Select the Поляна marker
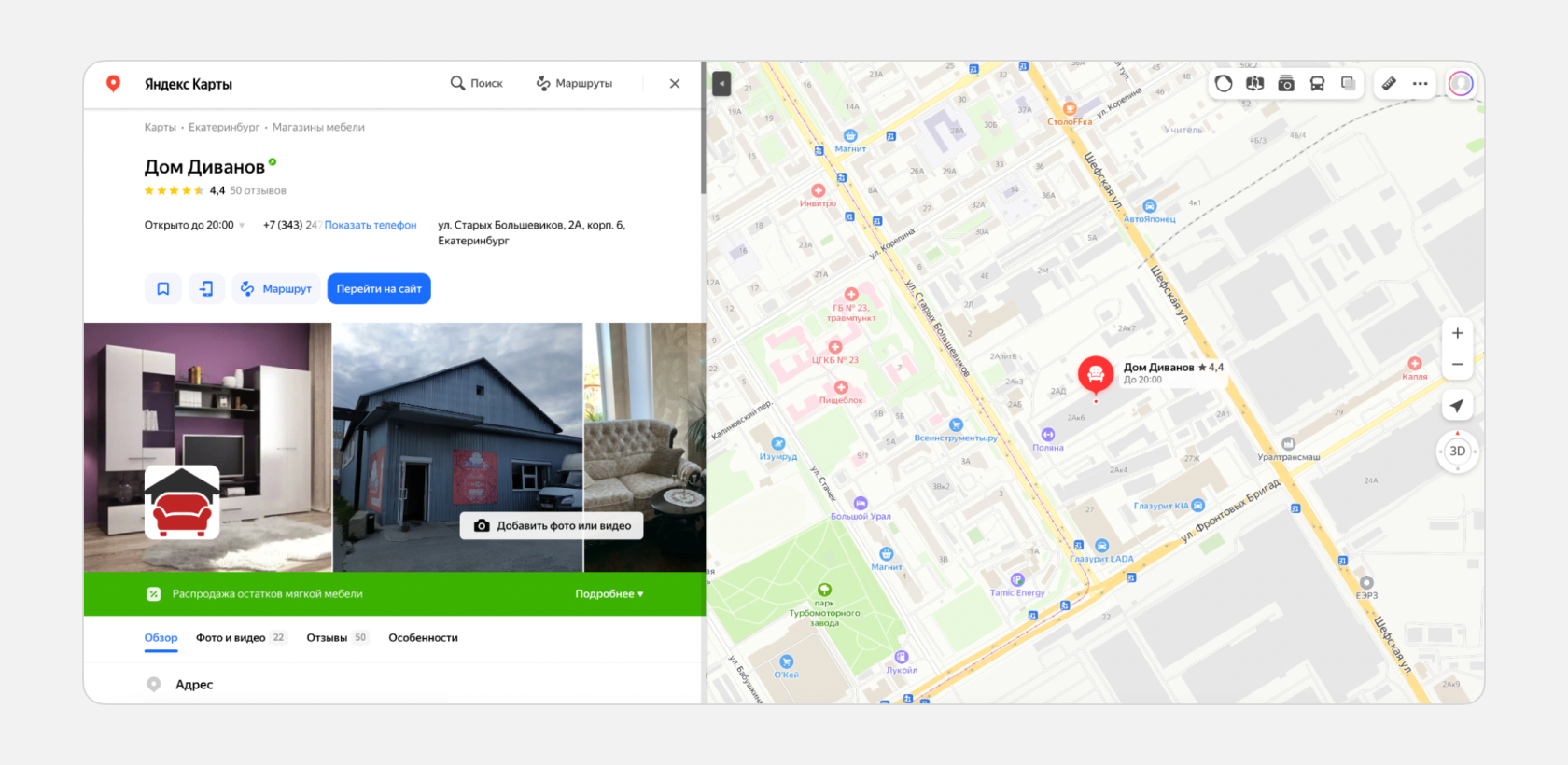1568x765 pixels. click(1048, 435)
